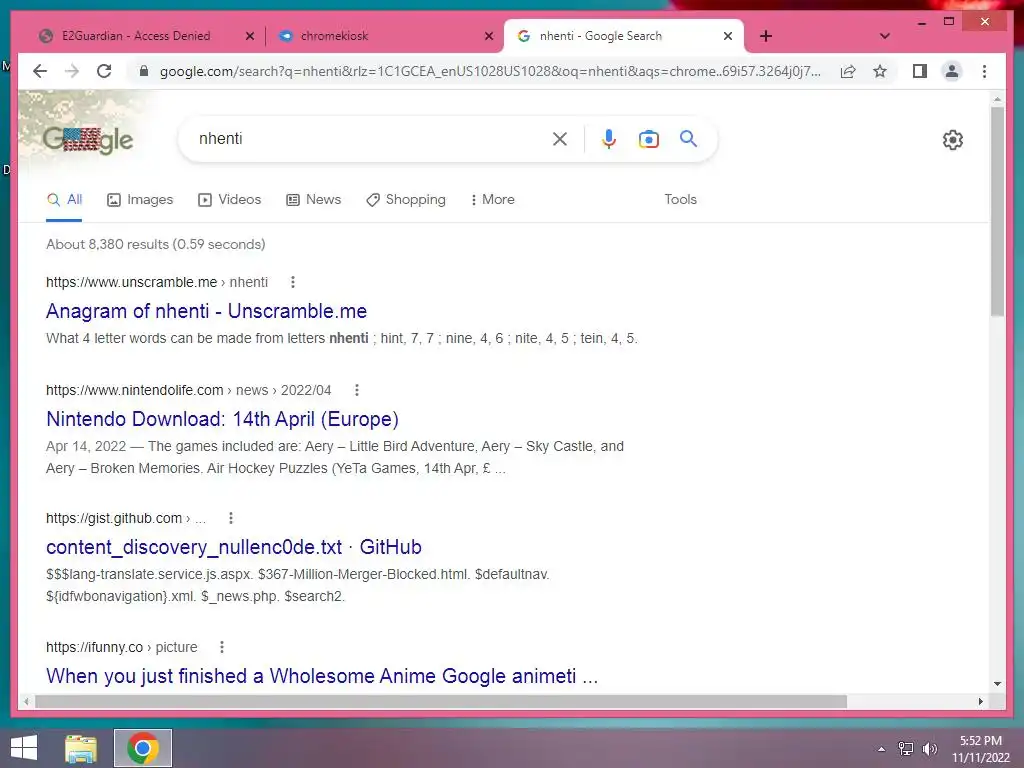Share this page from the address bar
The image size is (1024, 768).
[848, 71]
